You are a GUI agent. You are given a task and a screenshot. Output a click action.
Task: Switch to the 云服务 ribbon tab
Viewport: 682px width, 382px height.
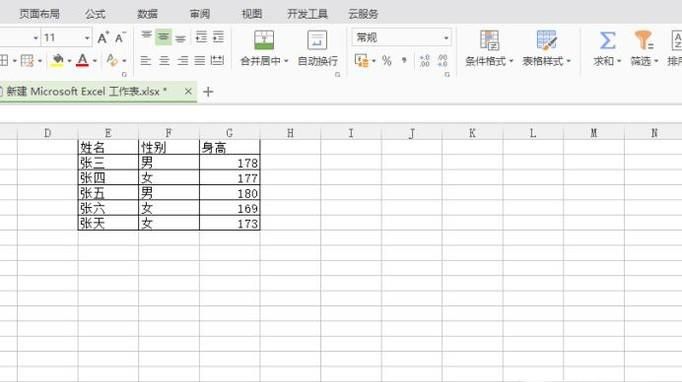[363, 14]
